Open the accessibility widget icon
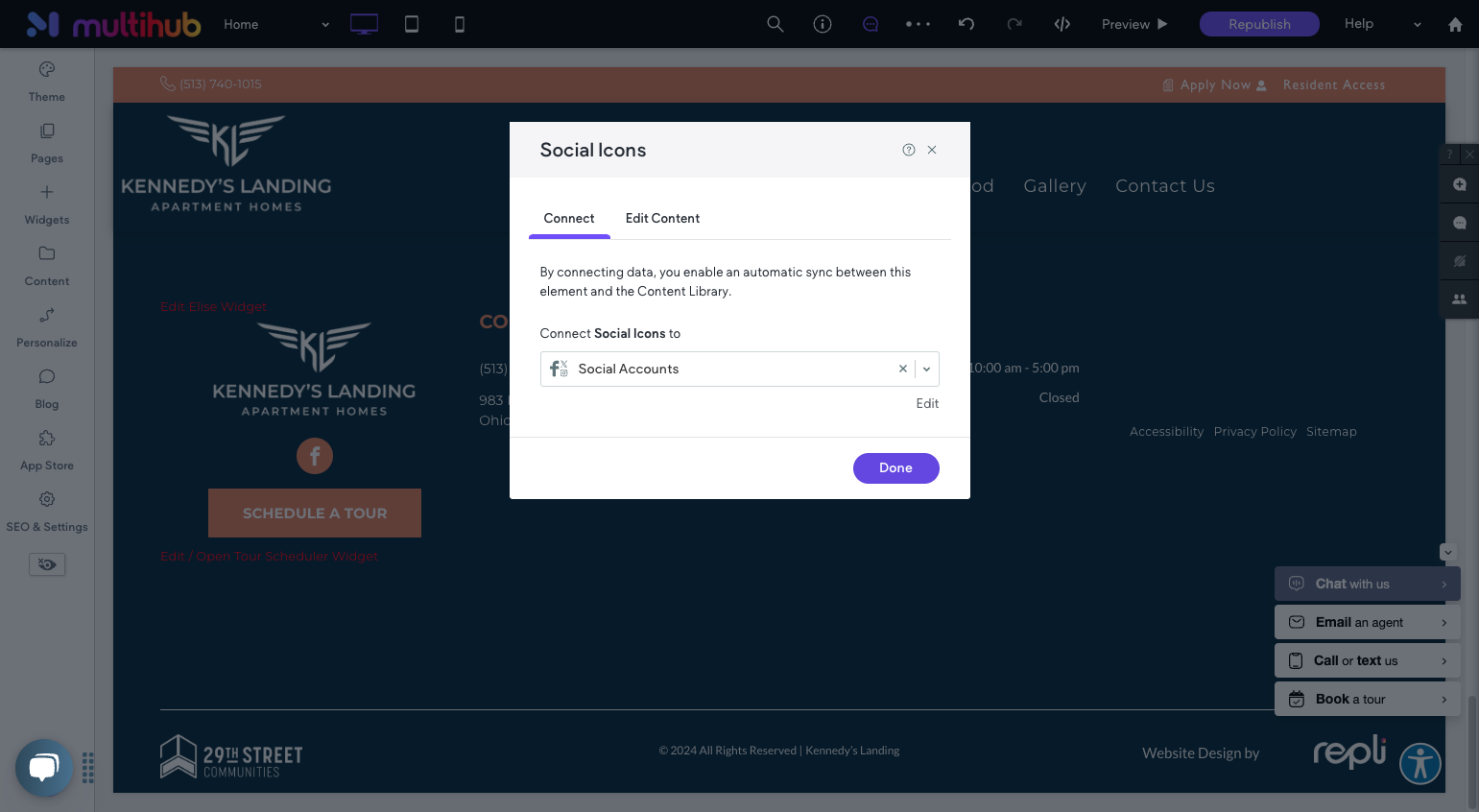 point(1420,764)
